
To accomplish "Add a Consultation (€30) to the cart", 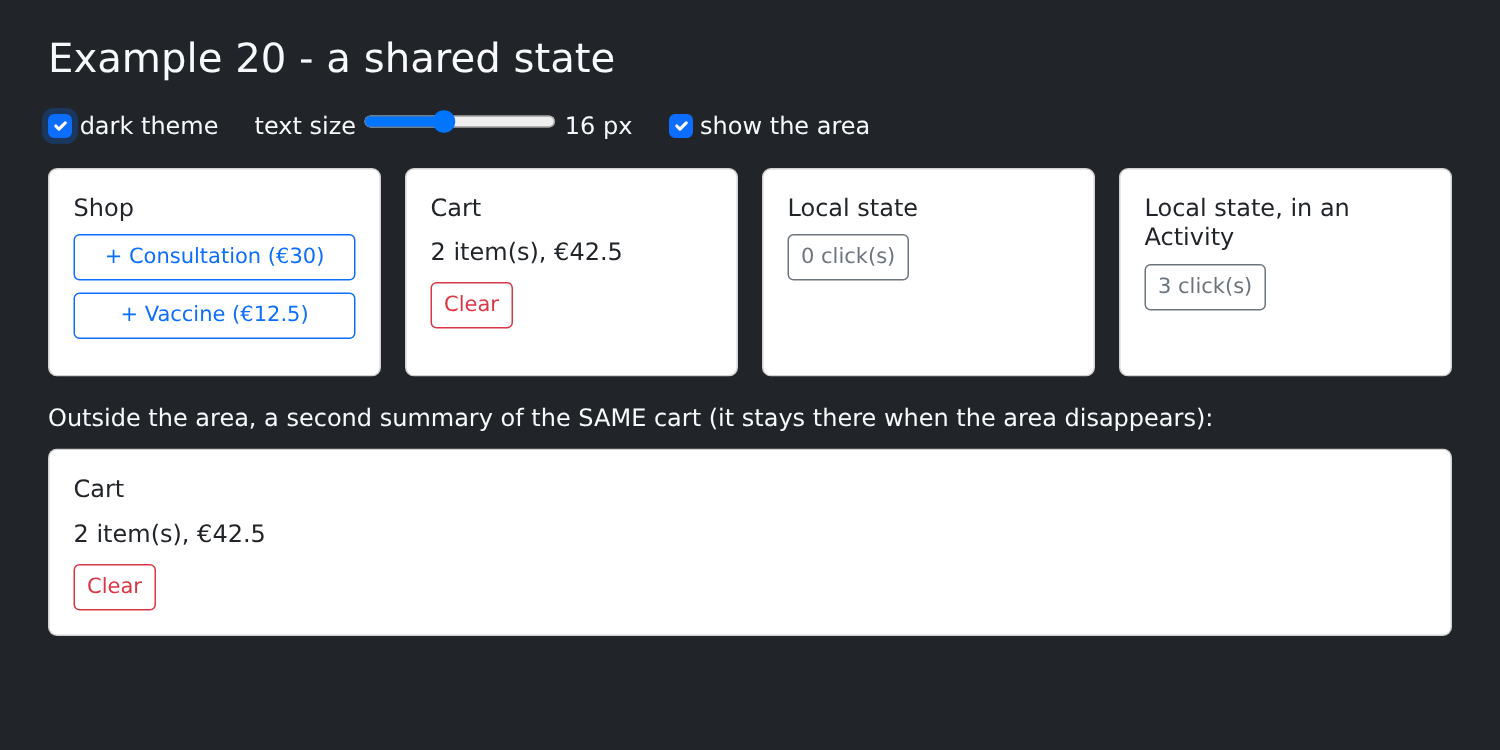I will 214,257.
